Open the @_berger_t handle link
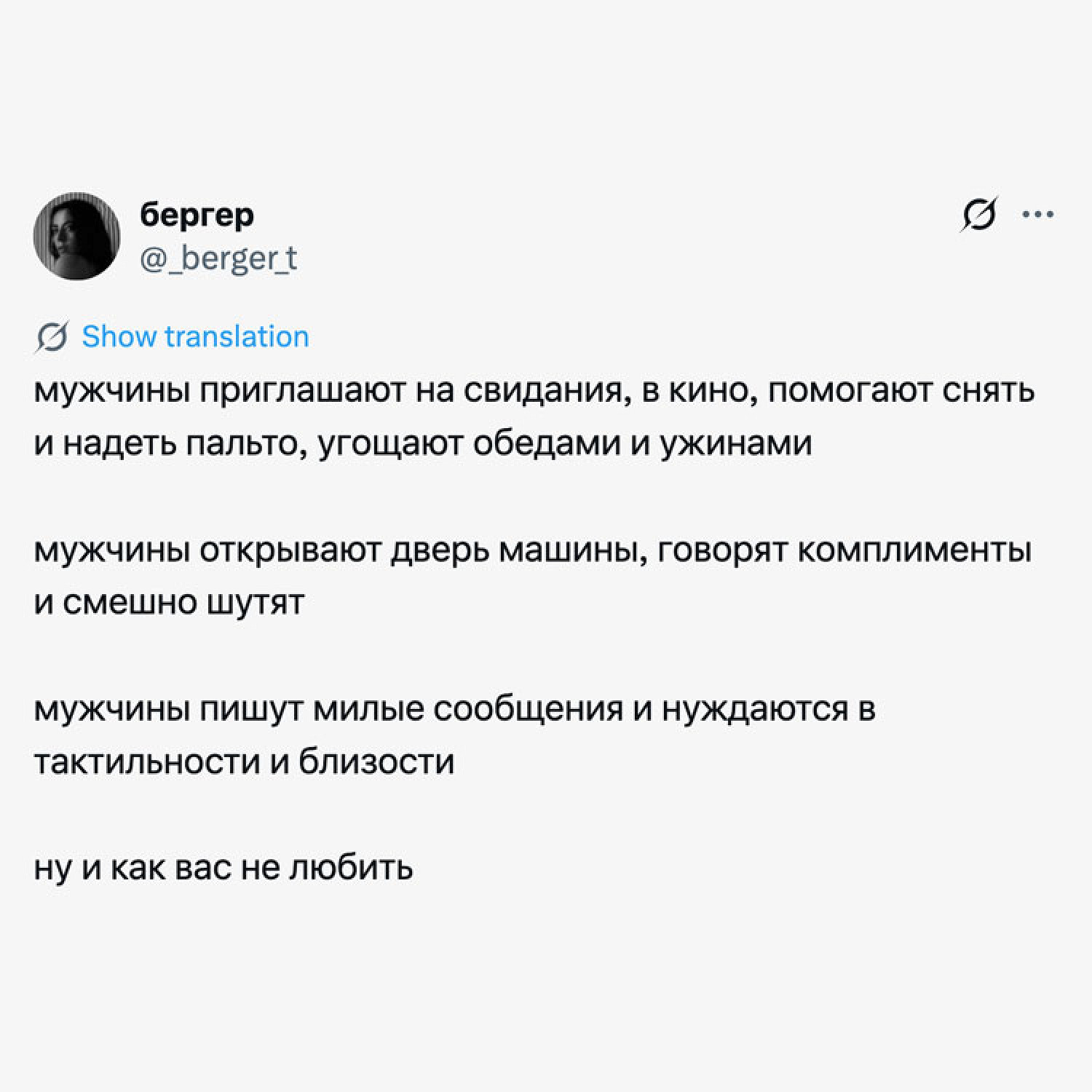Screen dimensions: 1092x1092 point(218,258)
